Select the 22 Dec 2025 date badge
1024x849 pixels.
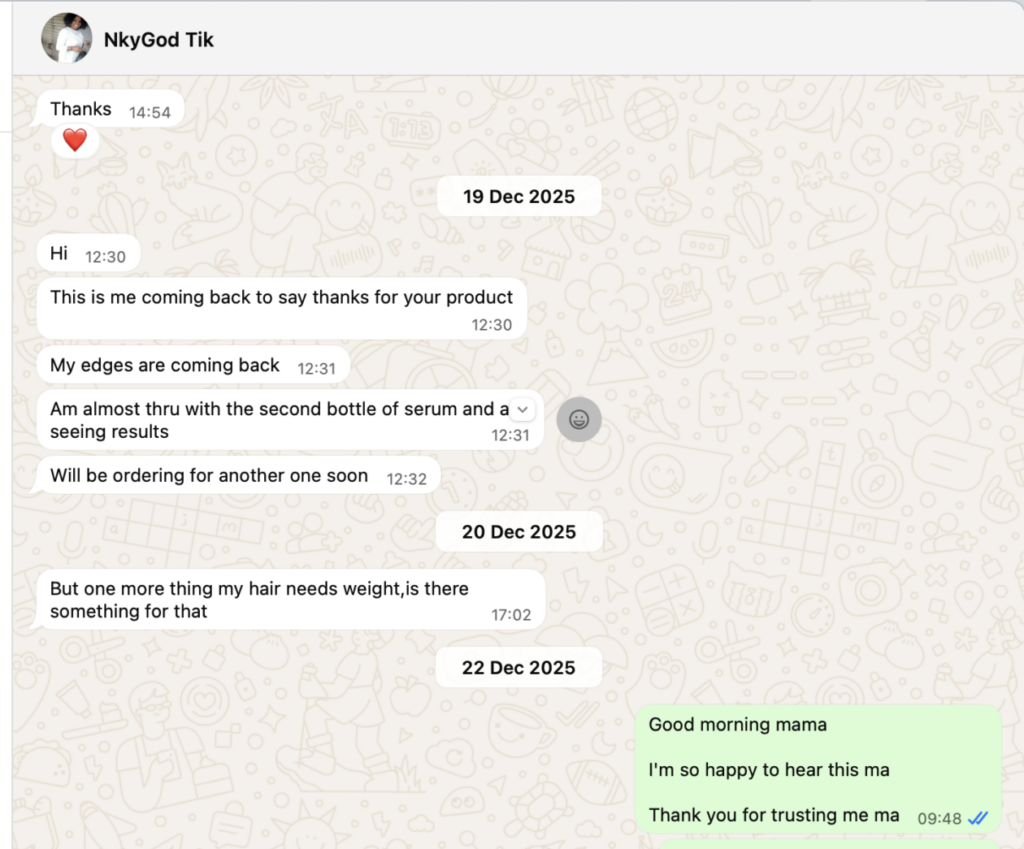[519, 667]
